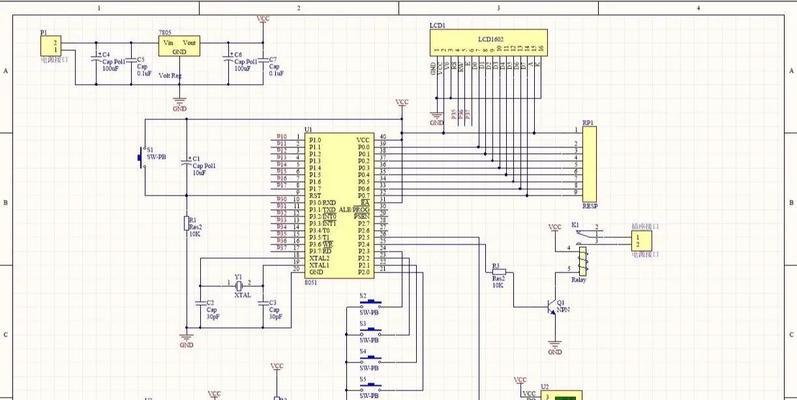
Task: Click the XTAL1 pin label on U1
Action: (x=319, y=265)
